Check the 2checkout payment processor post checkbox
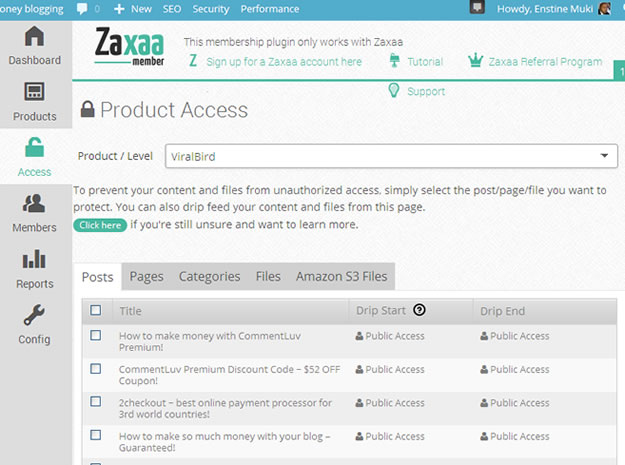The width and height of the screenshot is (625, 465). 96,401
